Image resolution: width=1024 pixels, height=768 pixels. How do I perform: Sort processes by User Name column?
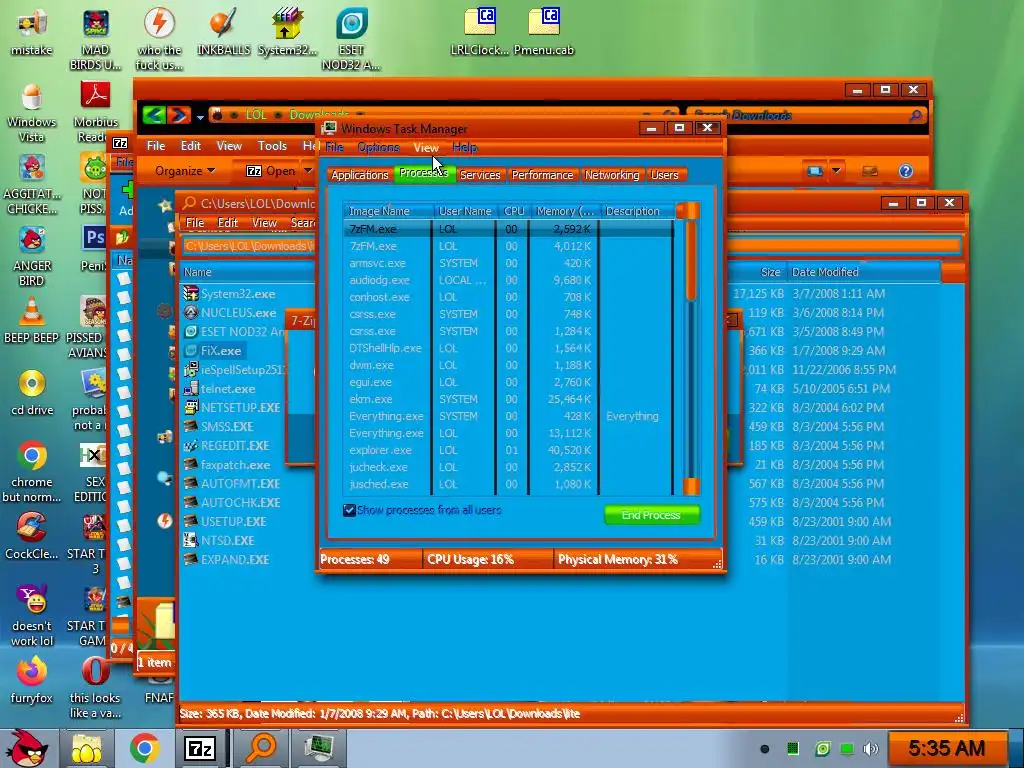coord(465,211)
